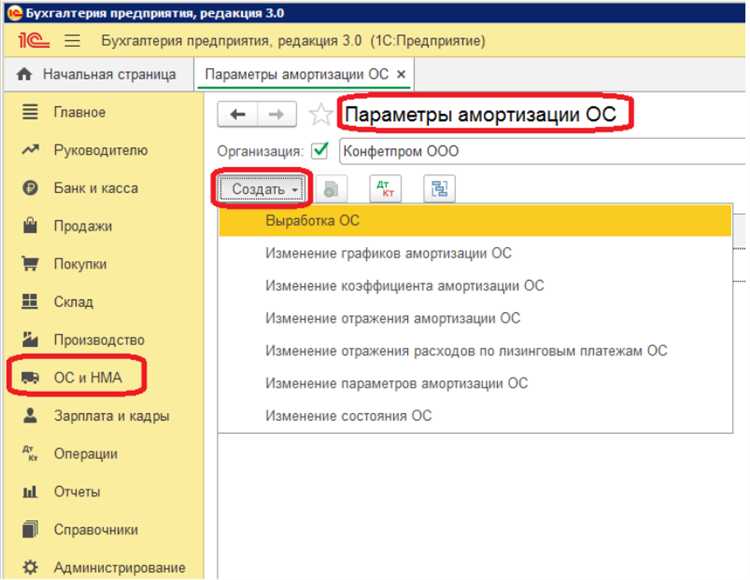The image size is (750, 580).
Task: Click the home icon on Начальная страница
Action: coord(24,74)
